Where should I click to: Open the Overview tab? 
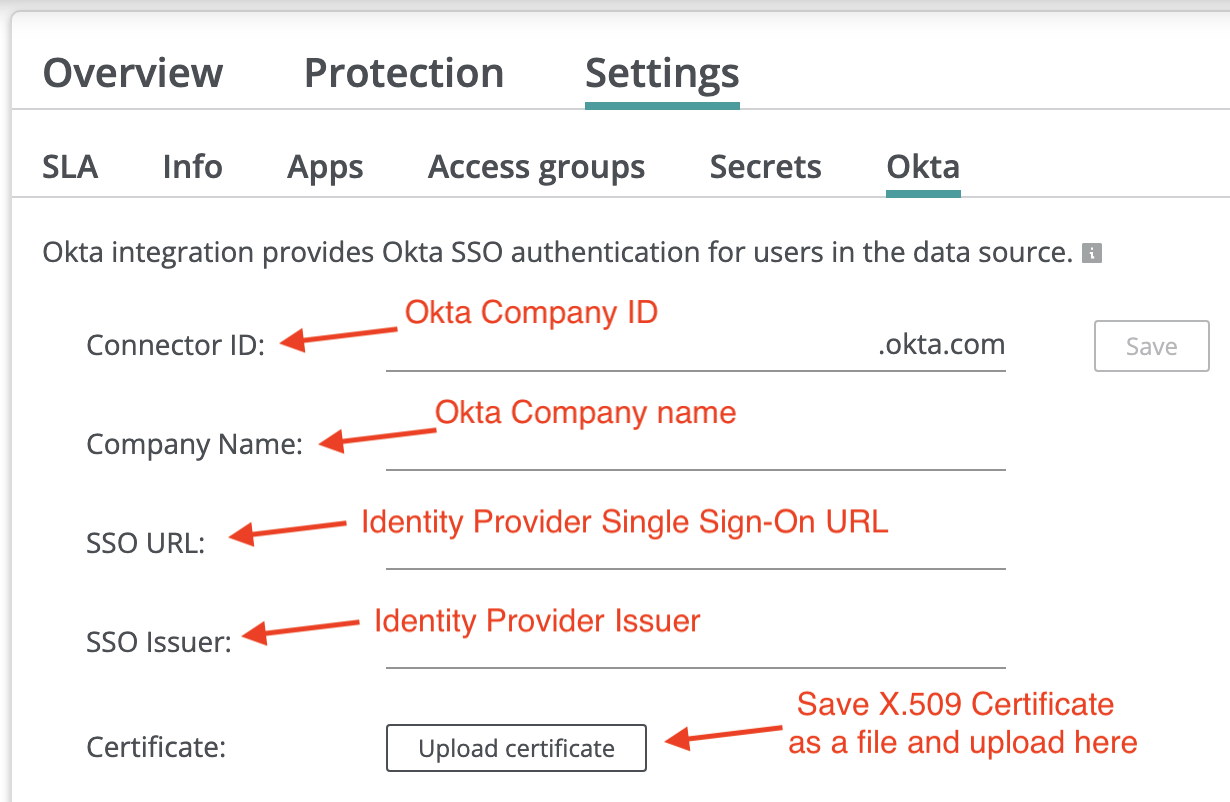point(133,74)
